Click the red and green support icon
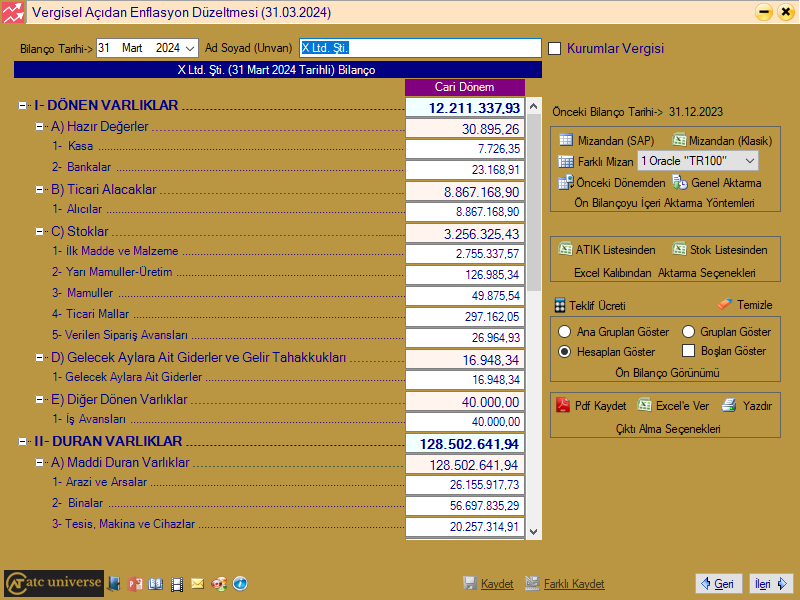The height and width of the screenshot is (600, 800). point(219,583)
